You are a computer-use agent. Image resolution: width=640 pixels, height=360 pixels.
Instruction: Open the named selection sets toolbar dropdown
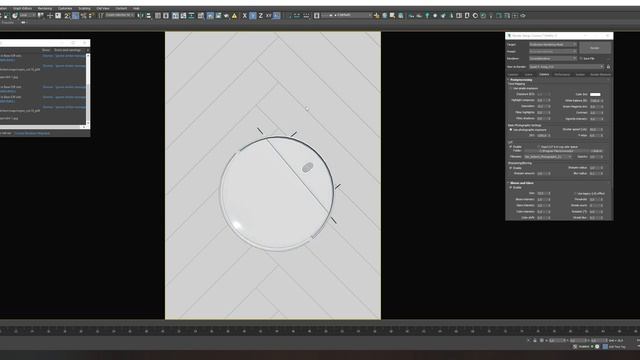[120, 16]
